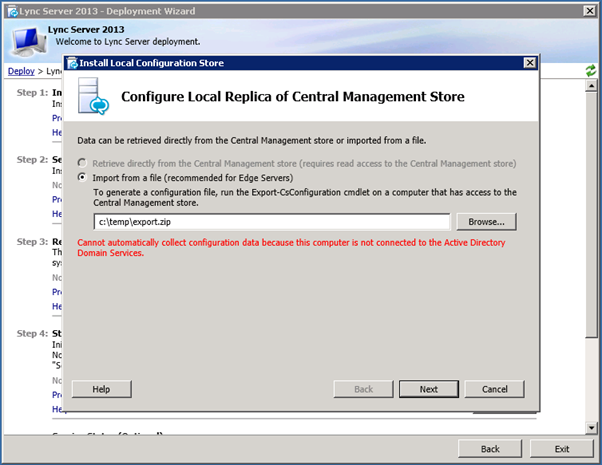The height and width of the screenshot is (465, 602).
Task: Close the Lync Server Deployment Wizard window
Action: point(590,10)
